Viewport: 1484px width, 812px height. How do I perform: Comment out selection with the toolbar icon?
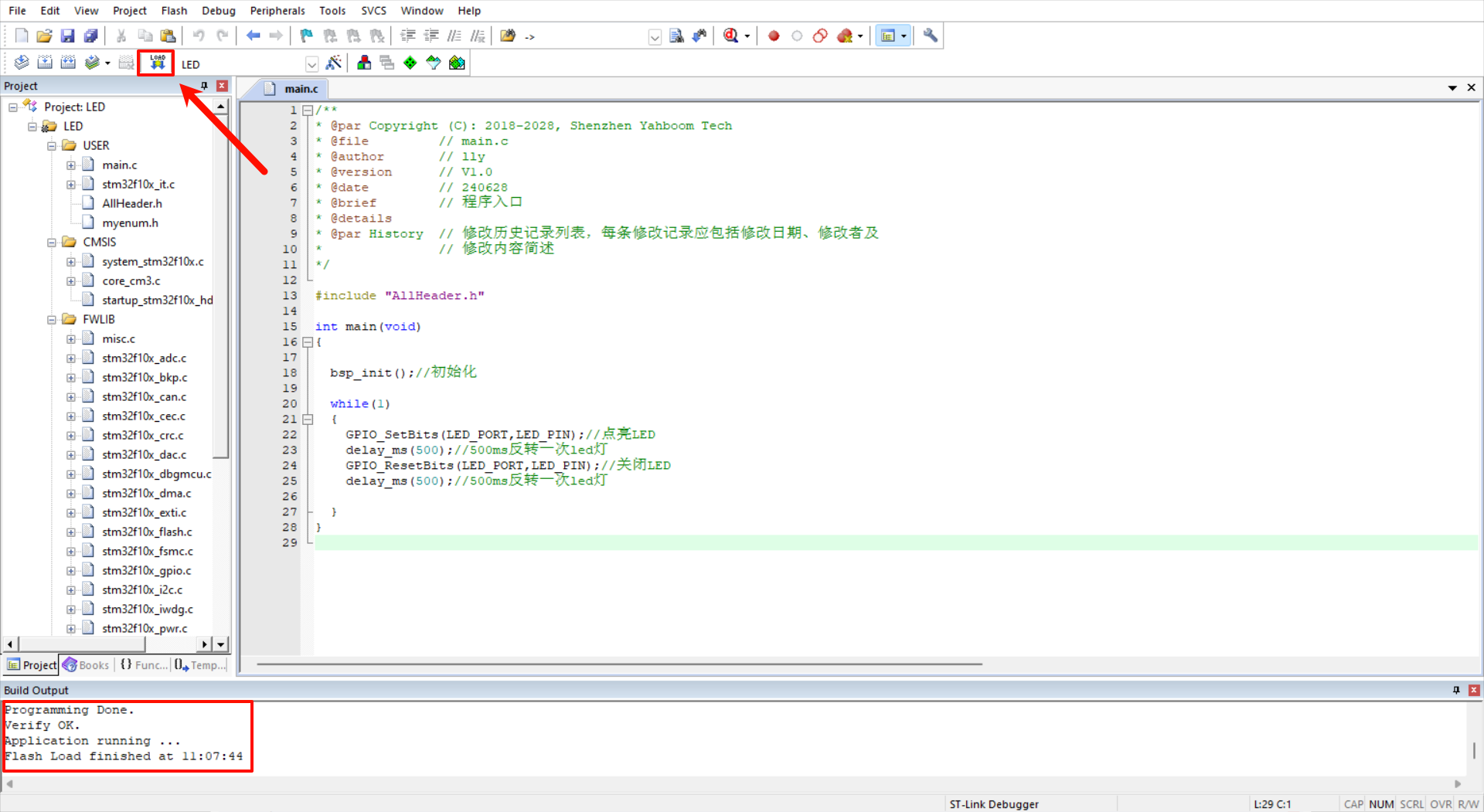pyautogui.click(x=454, y=36)
